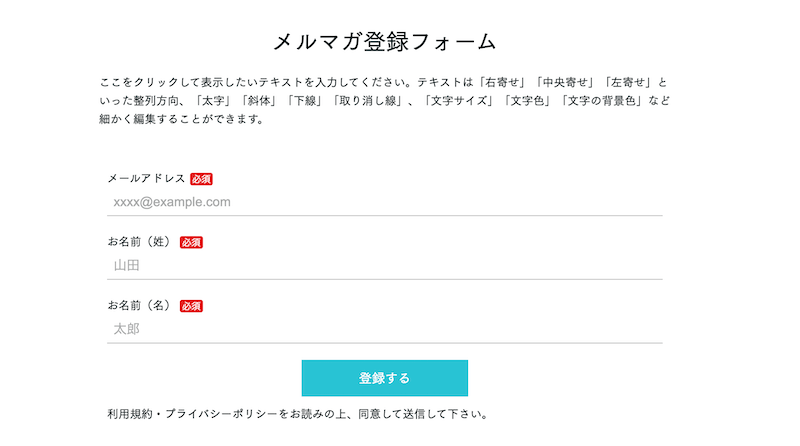Click the 「取り消し線」 word in the description
This screenshot has width=800, height=446.
tap(369, 101)
